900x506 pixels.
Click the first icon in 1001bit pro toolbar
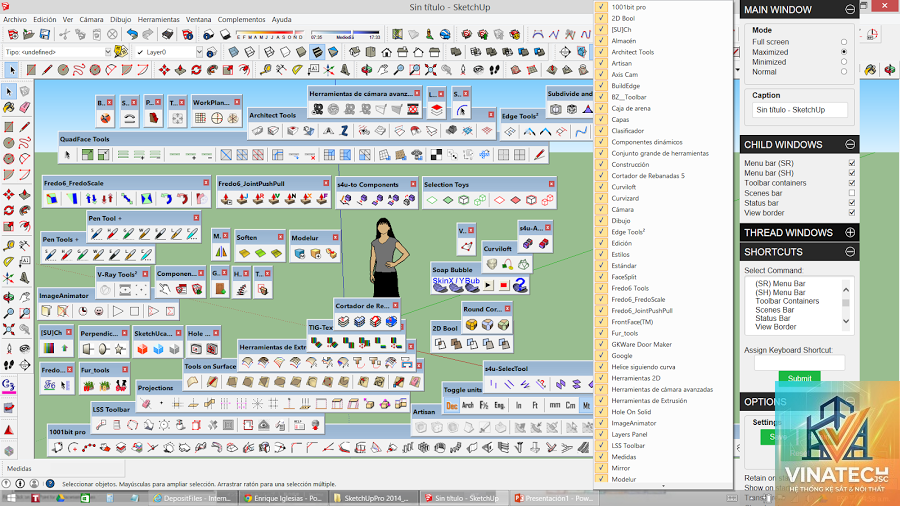[57, 447]
